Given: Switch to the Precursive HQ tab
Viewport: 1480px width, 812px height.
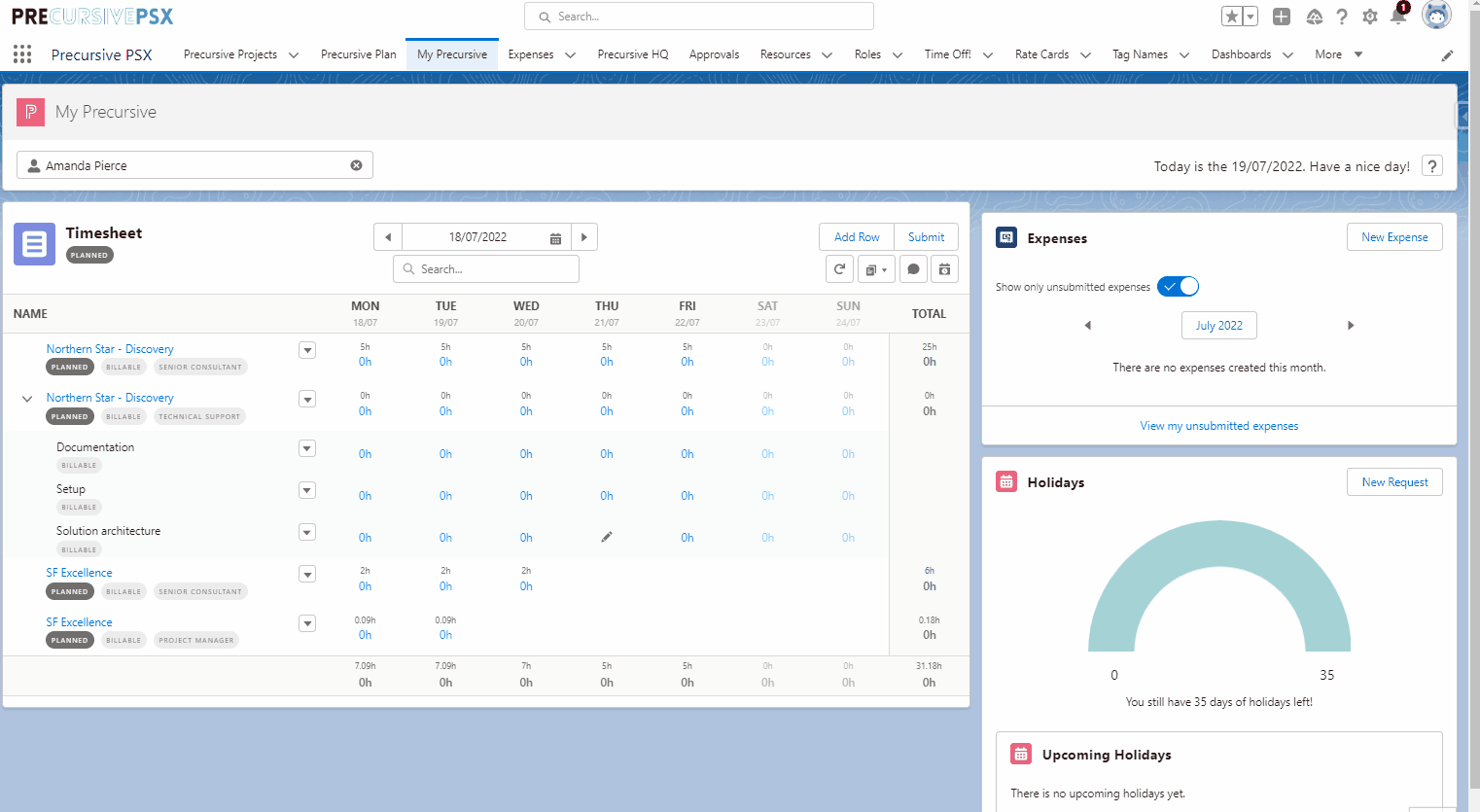Looking at the screenshot, I should point(632,54).
